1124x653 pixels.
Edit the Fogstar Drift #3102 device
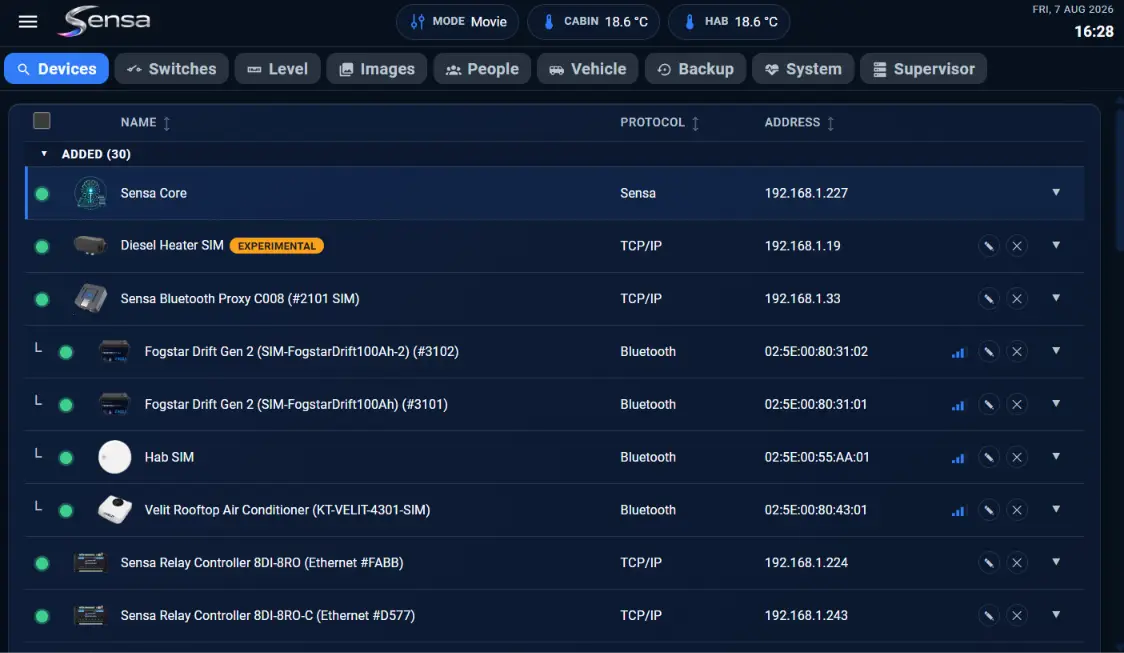[989, 352]
